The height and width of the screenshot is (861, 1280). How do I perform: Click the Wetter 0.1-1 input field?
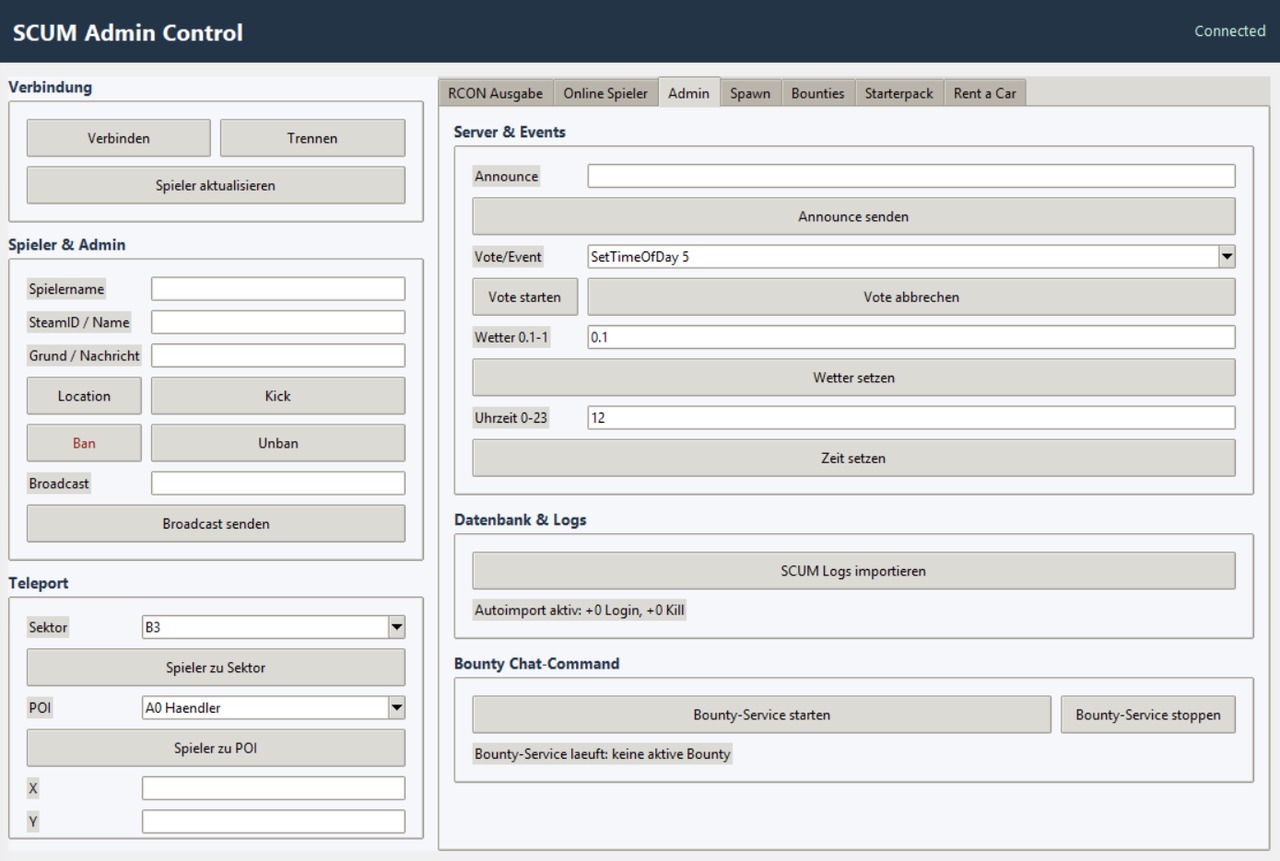912,337
